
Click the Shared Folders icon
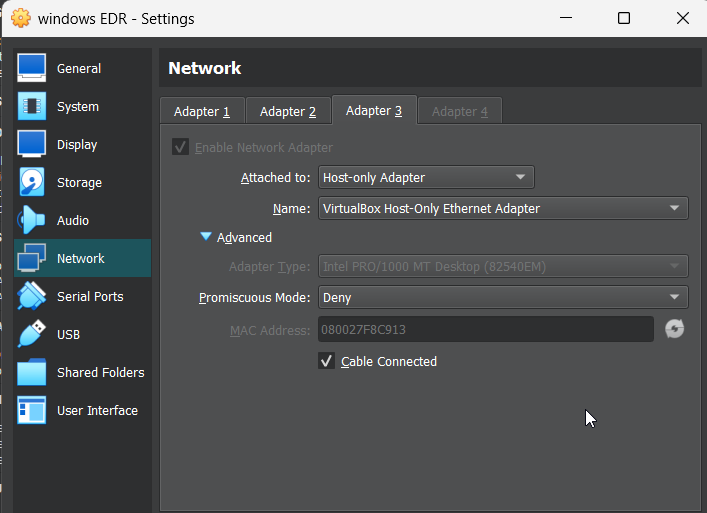pos(32,372)
